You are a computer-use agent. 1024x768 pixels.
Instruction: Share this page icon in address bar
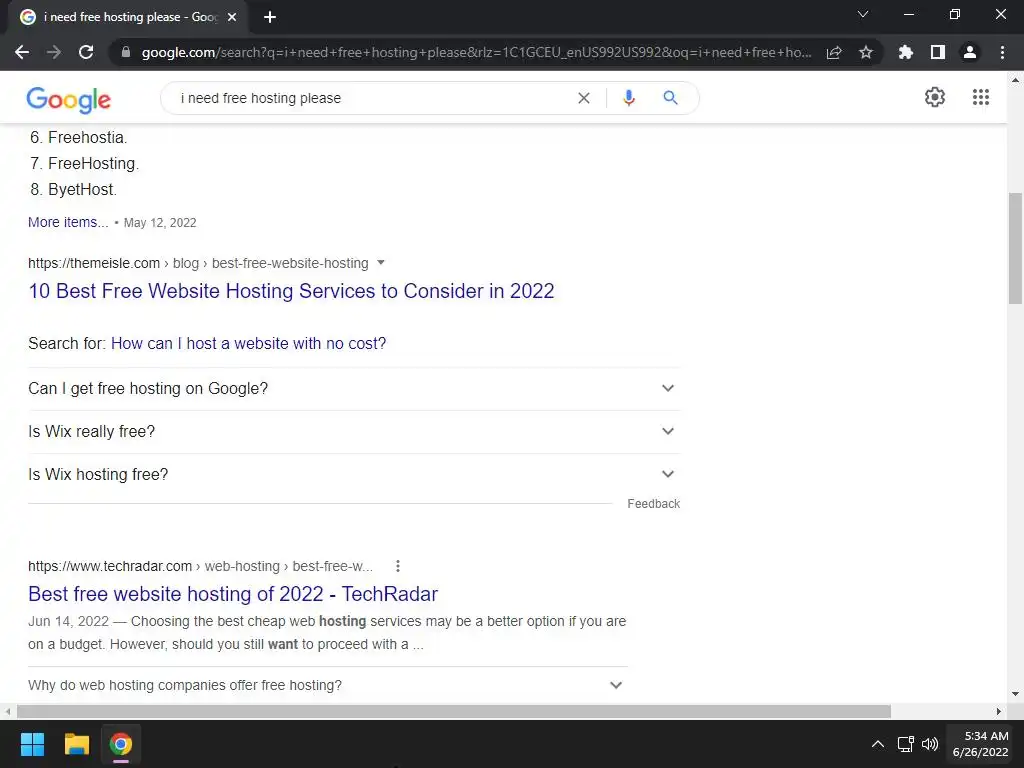tap(834, 52)
